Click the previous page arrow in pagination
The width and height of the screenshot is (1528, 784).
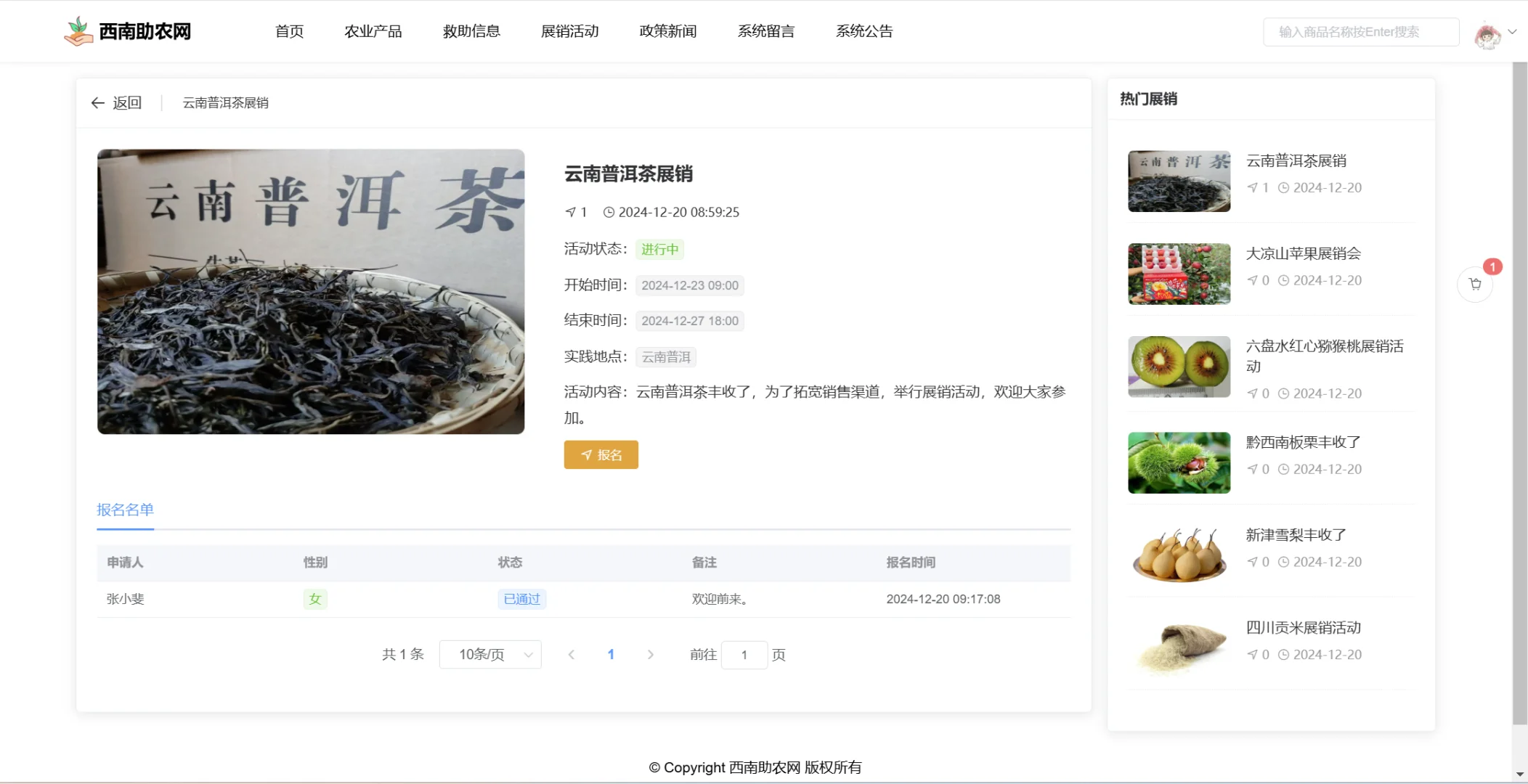572,654
